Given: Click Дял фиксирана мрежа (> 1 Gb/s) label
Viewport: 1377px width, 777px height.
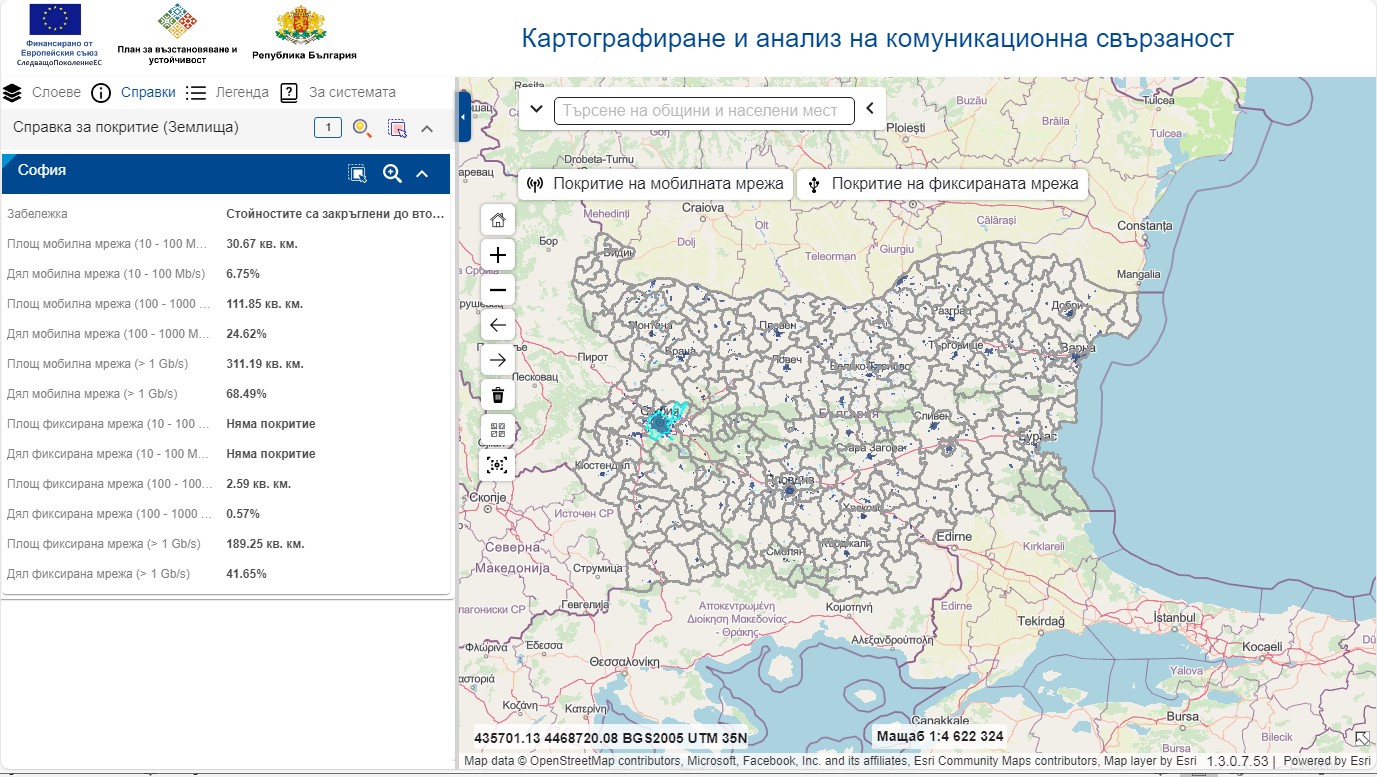Looking at the screenshot, I should click(98, 574).
